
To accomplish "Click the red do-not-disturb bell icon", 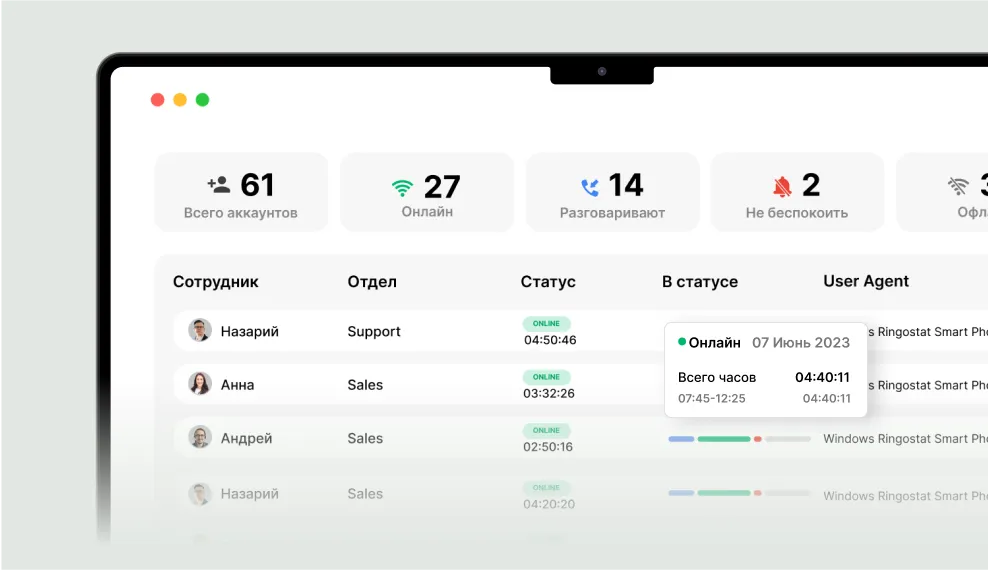I will click(782, 187).
